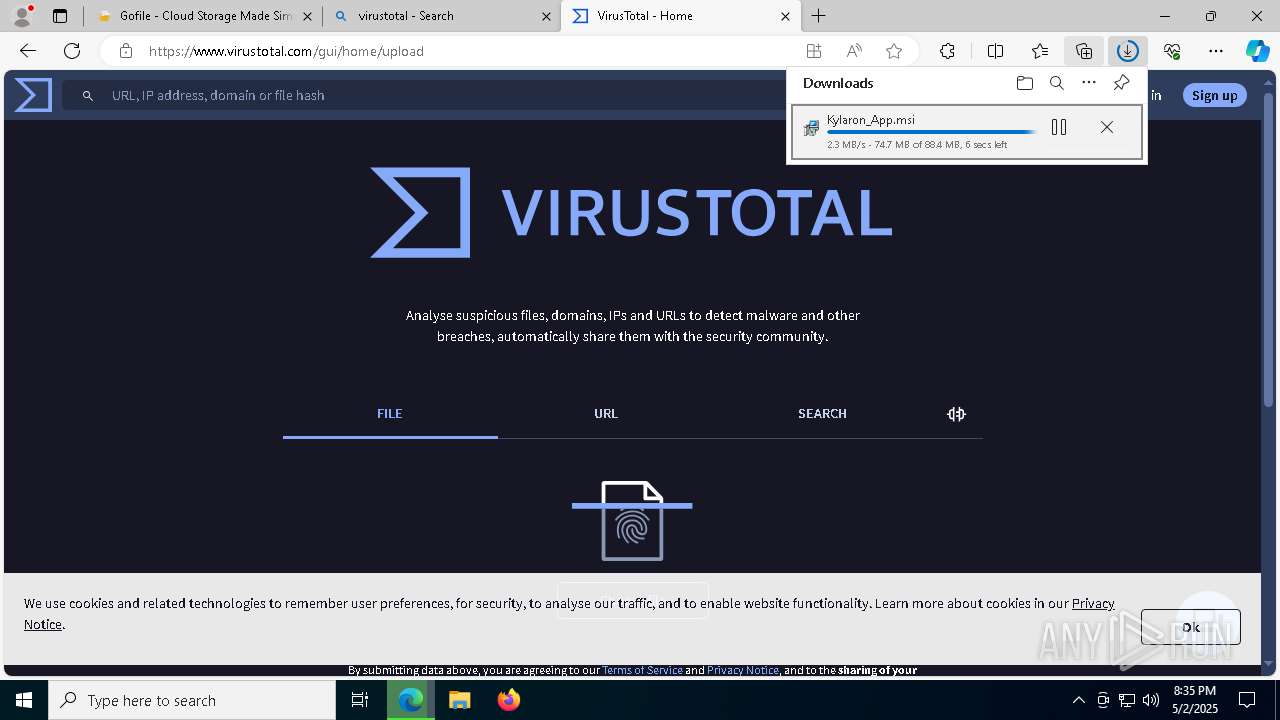Launch Firefox from the taskbar
Screen dimensions: 1280x720
[x=508, y=700]
